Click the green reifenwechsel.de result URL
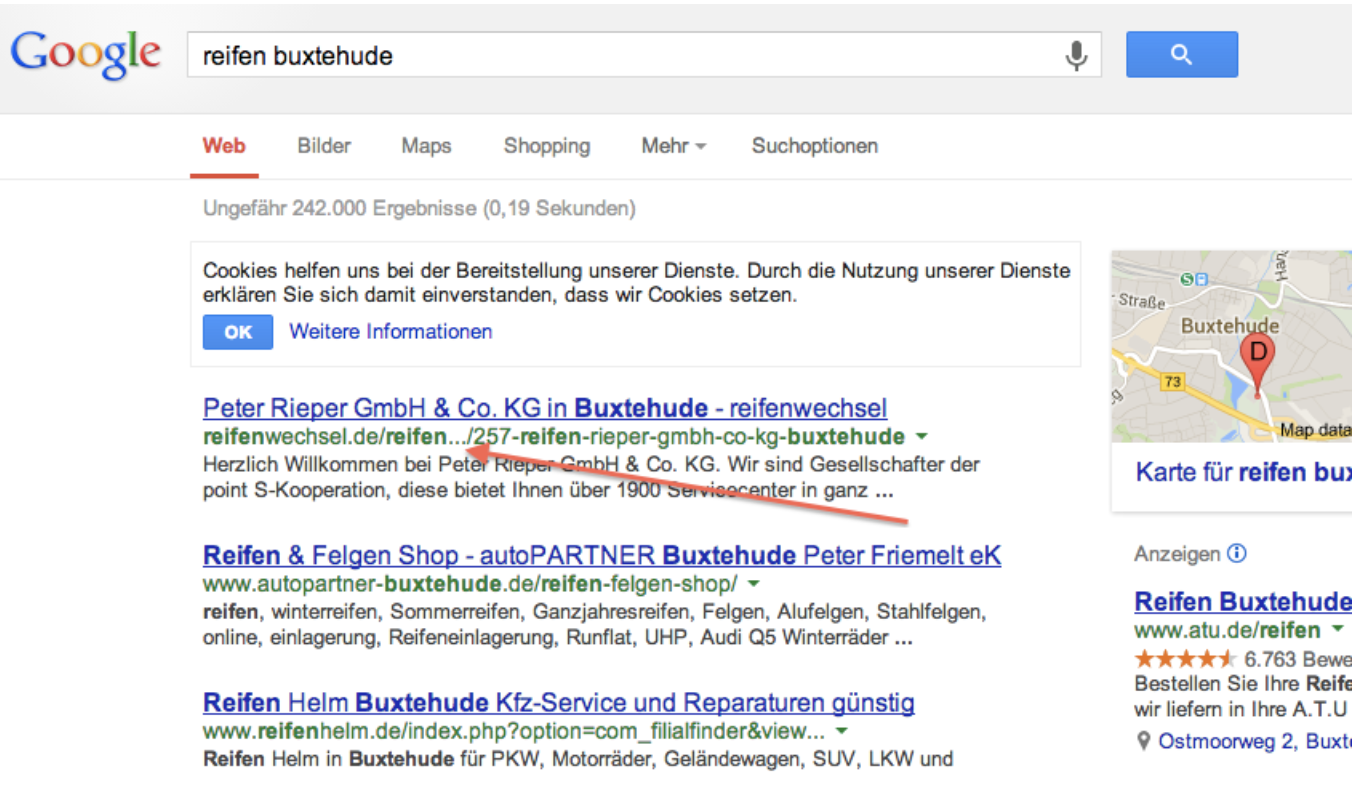Screen dimensions: 1354x812 554,437
